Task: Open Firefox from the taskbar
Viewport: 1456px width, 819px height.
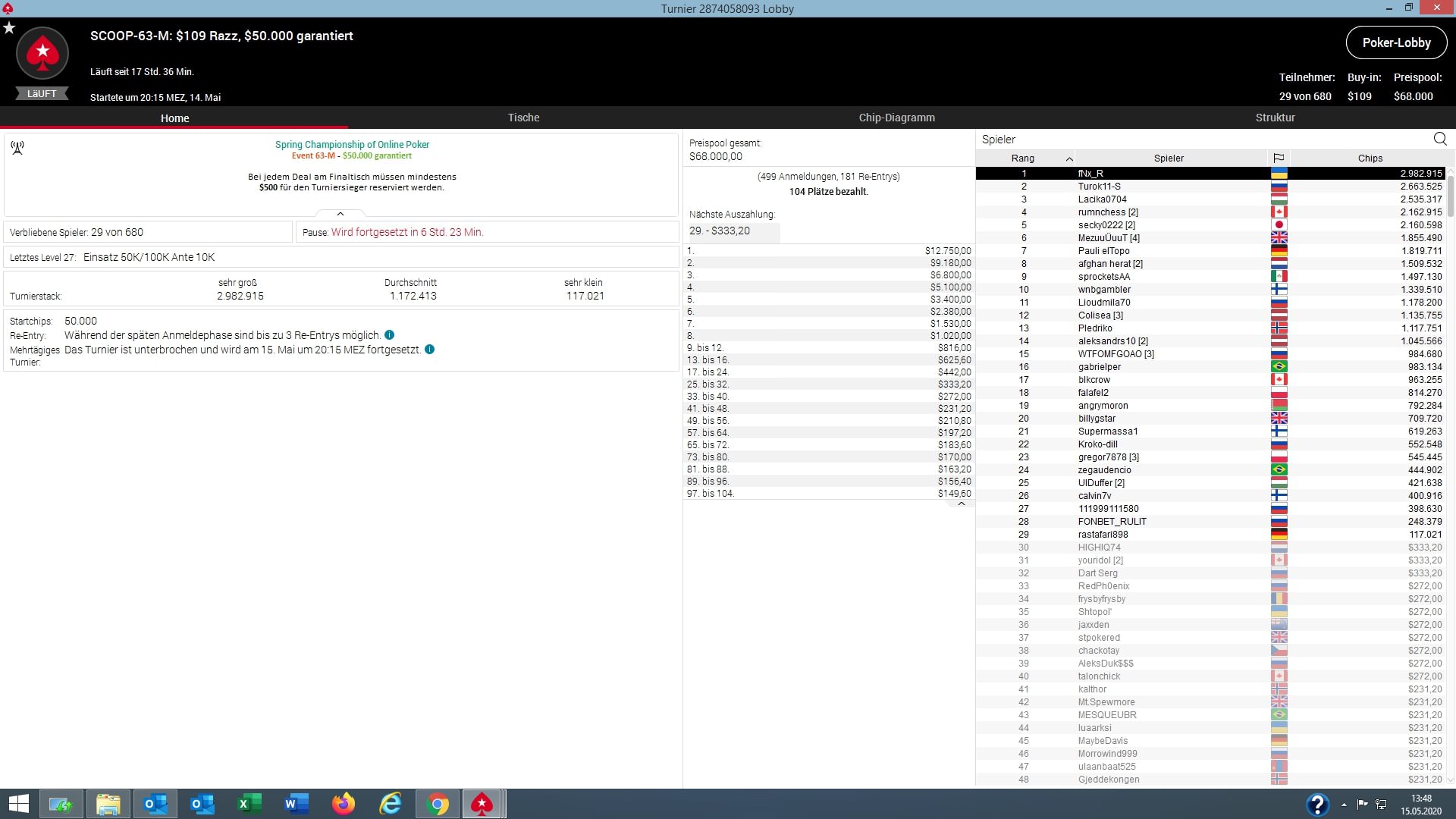Action: (x=343, y=803)
